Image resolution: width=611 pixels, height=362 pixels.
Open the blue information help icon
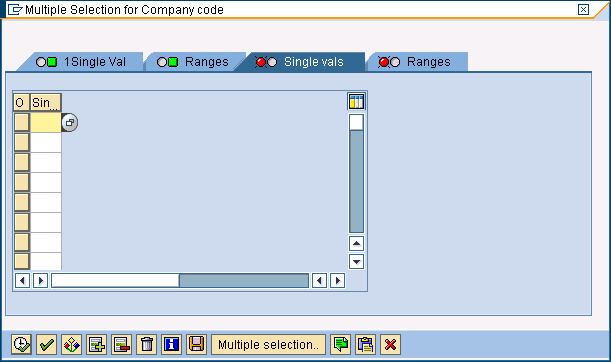(x=171, y=344)
